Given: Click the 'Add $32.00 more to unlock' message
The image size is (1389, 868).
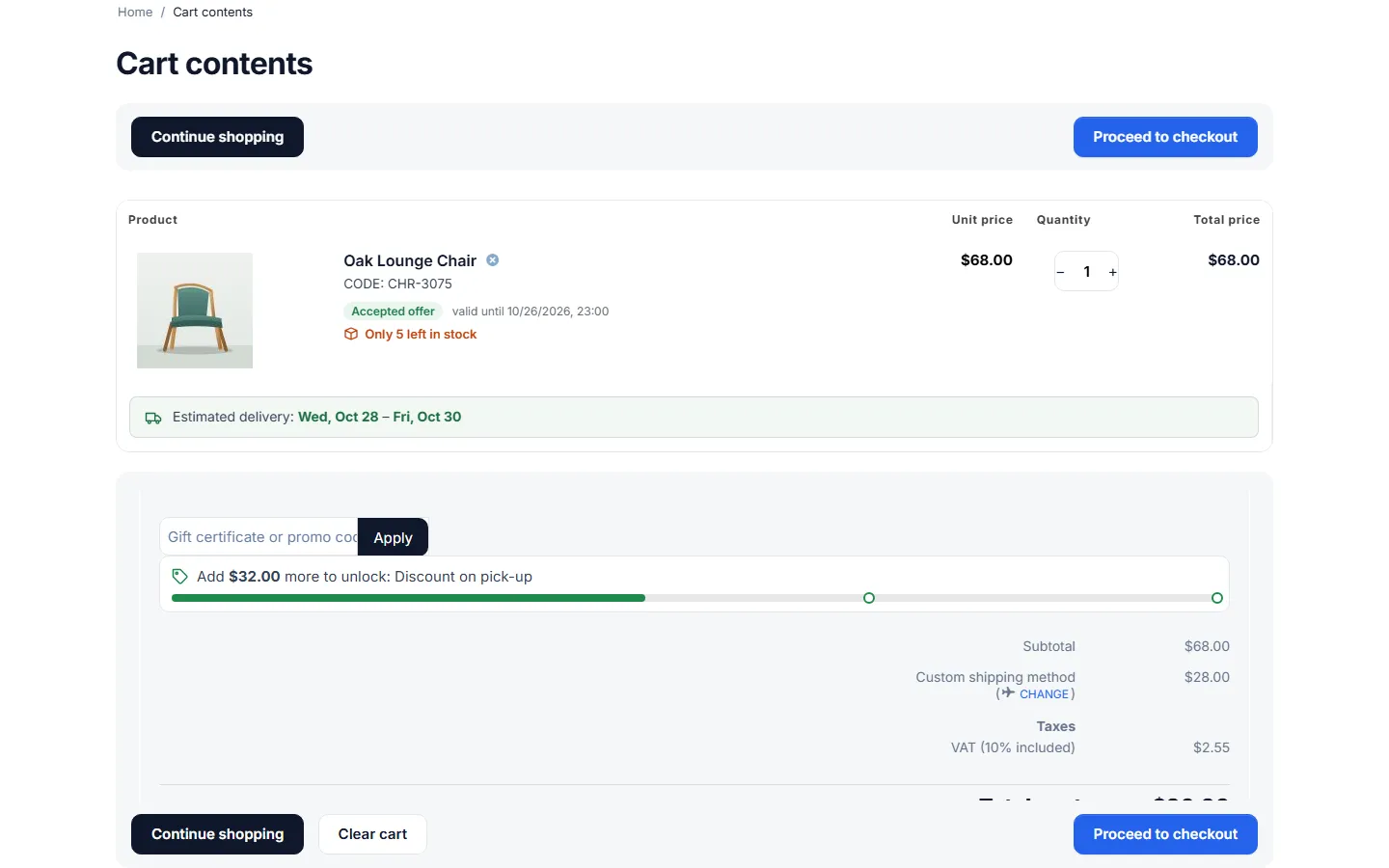Looking at the screenshot, I should (x=365, y=577).
